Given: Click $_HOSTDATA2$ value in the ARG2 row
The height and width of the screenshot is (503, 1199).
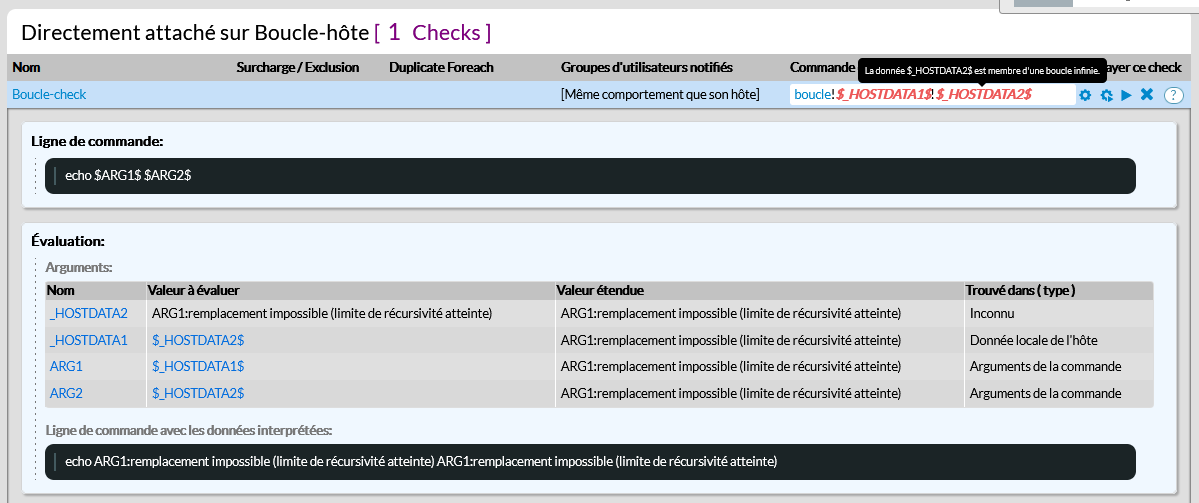Looking at the screenshot, I should (198, 393).
